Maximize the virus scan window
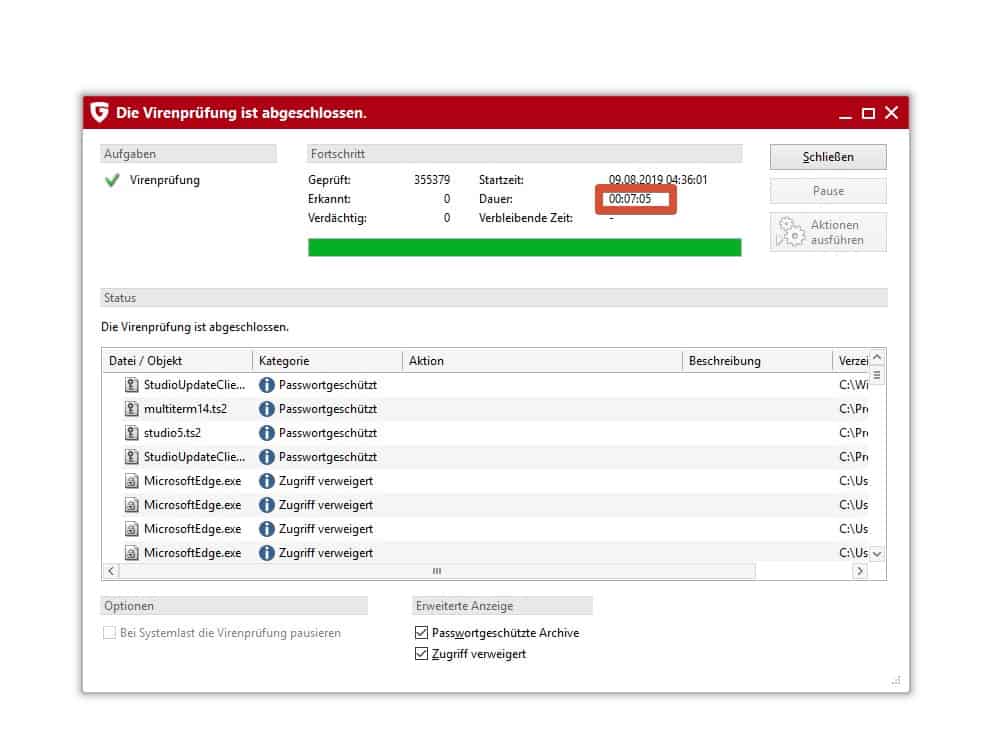Screen dimensions: 1008x753 click(x=868, y=114)
